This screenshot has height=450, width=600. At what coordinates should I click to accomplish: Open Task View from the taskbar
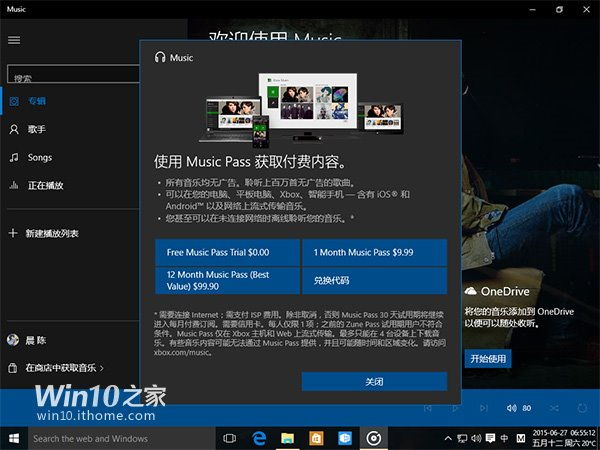coord(229,439)
